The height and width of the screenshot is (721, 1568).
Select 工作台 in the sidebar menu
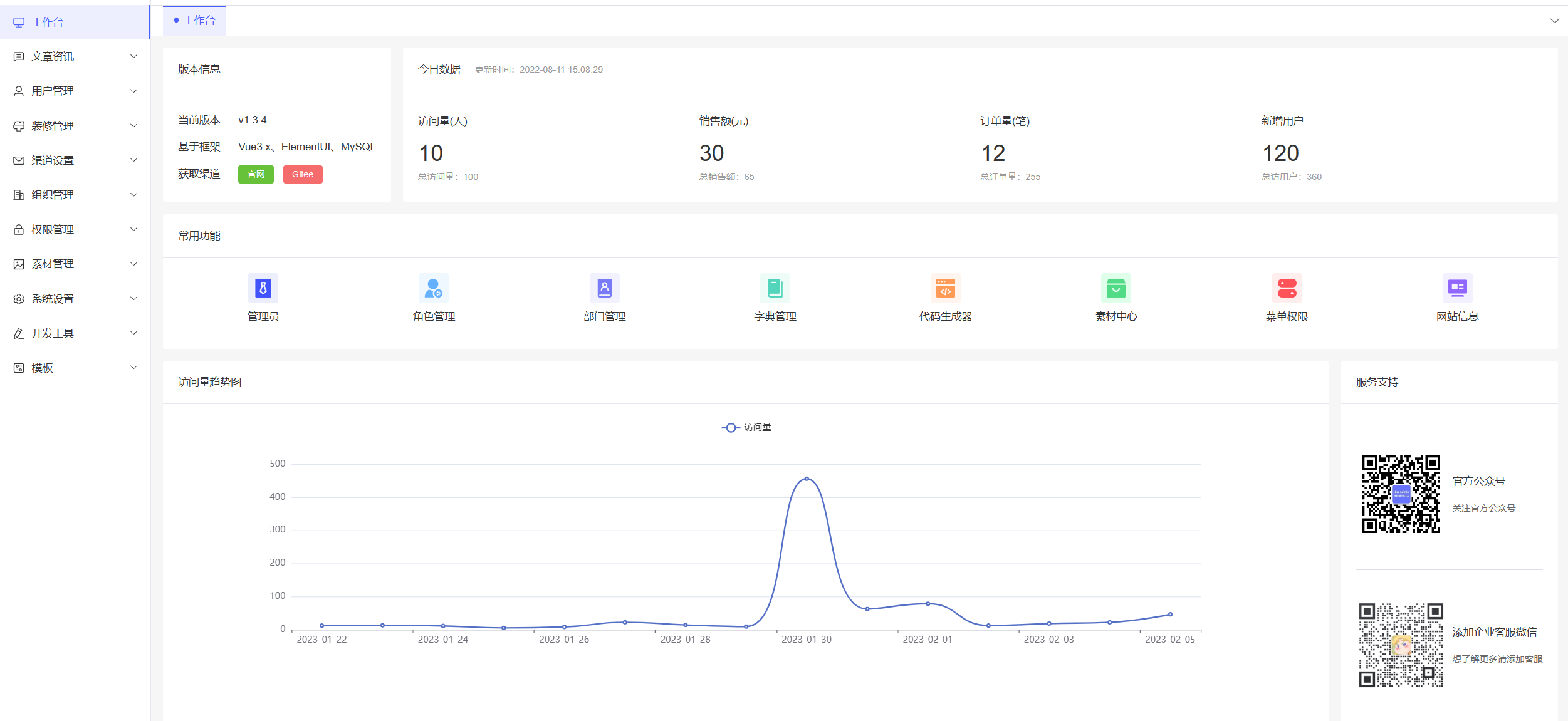(75, 22)
